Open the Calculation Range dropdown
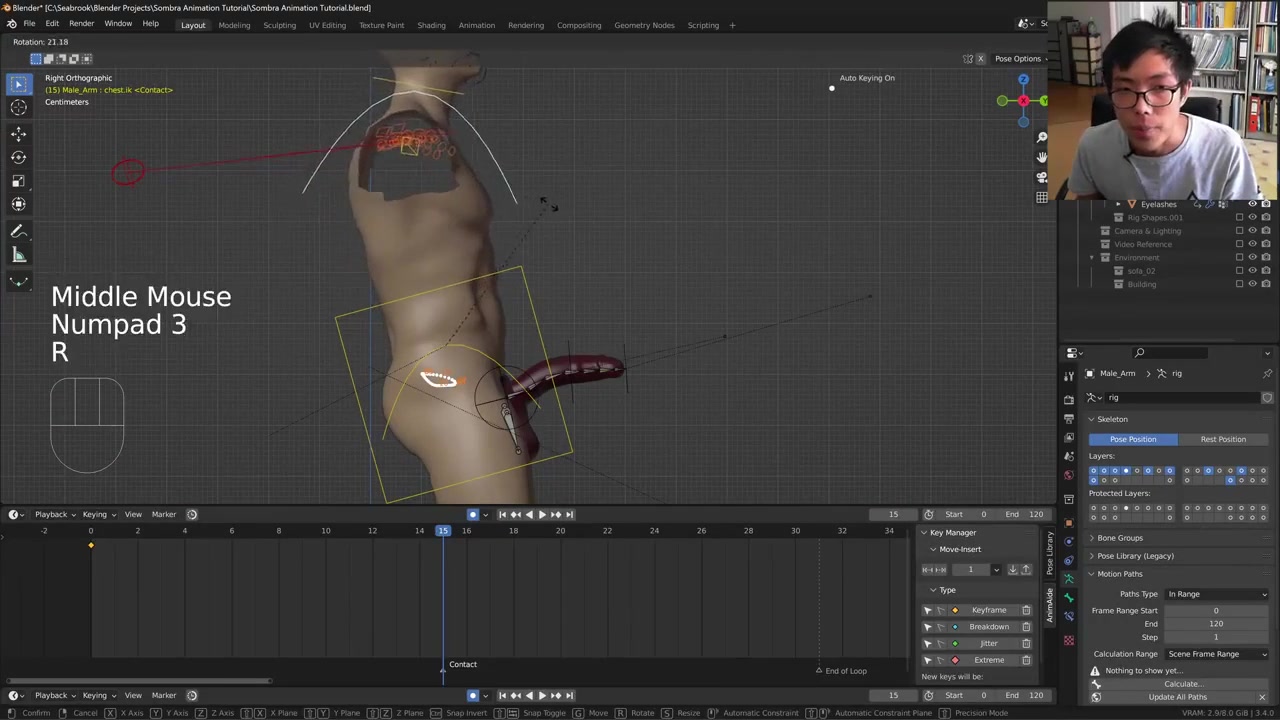This screenshot has width=1280, height=720. click(1216, 654)
